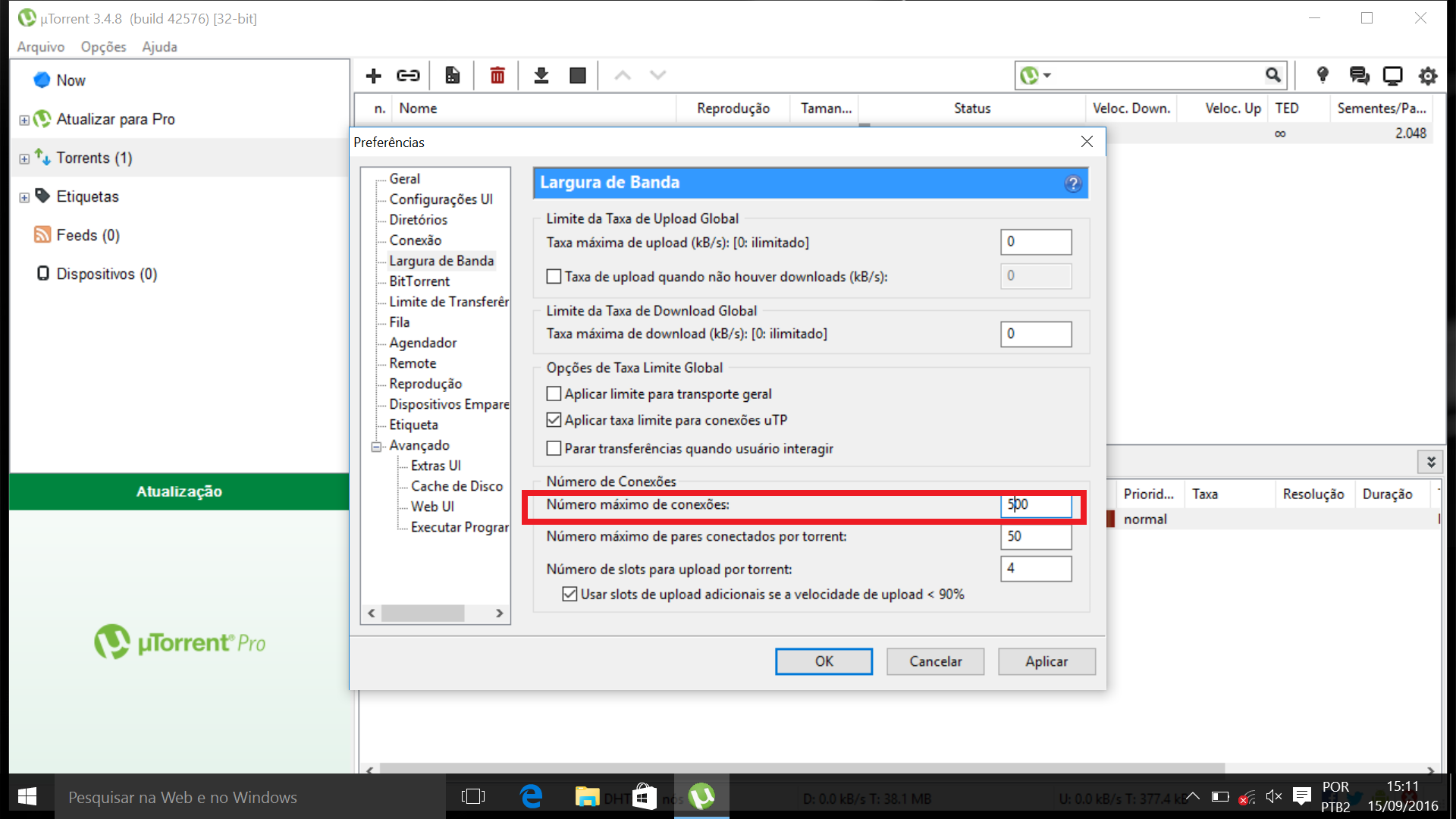1456x819 pixels.
Task: Click the tree horizontal scrollbar thumb
Action: 422,613
